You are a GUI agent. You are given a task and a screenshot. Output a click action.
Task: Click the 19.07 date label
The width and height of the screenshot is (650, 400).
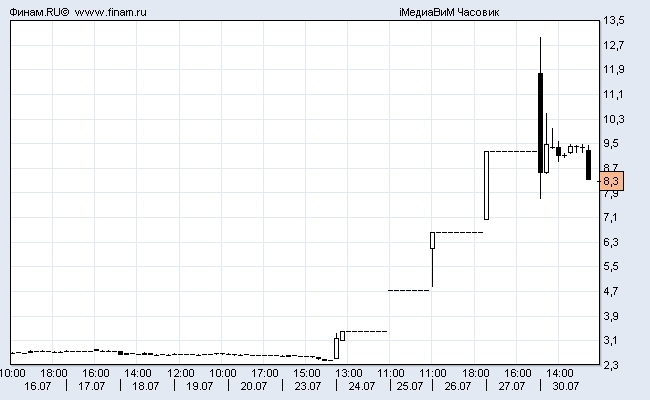199,386
